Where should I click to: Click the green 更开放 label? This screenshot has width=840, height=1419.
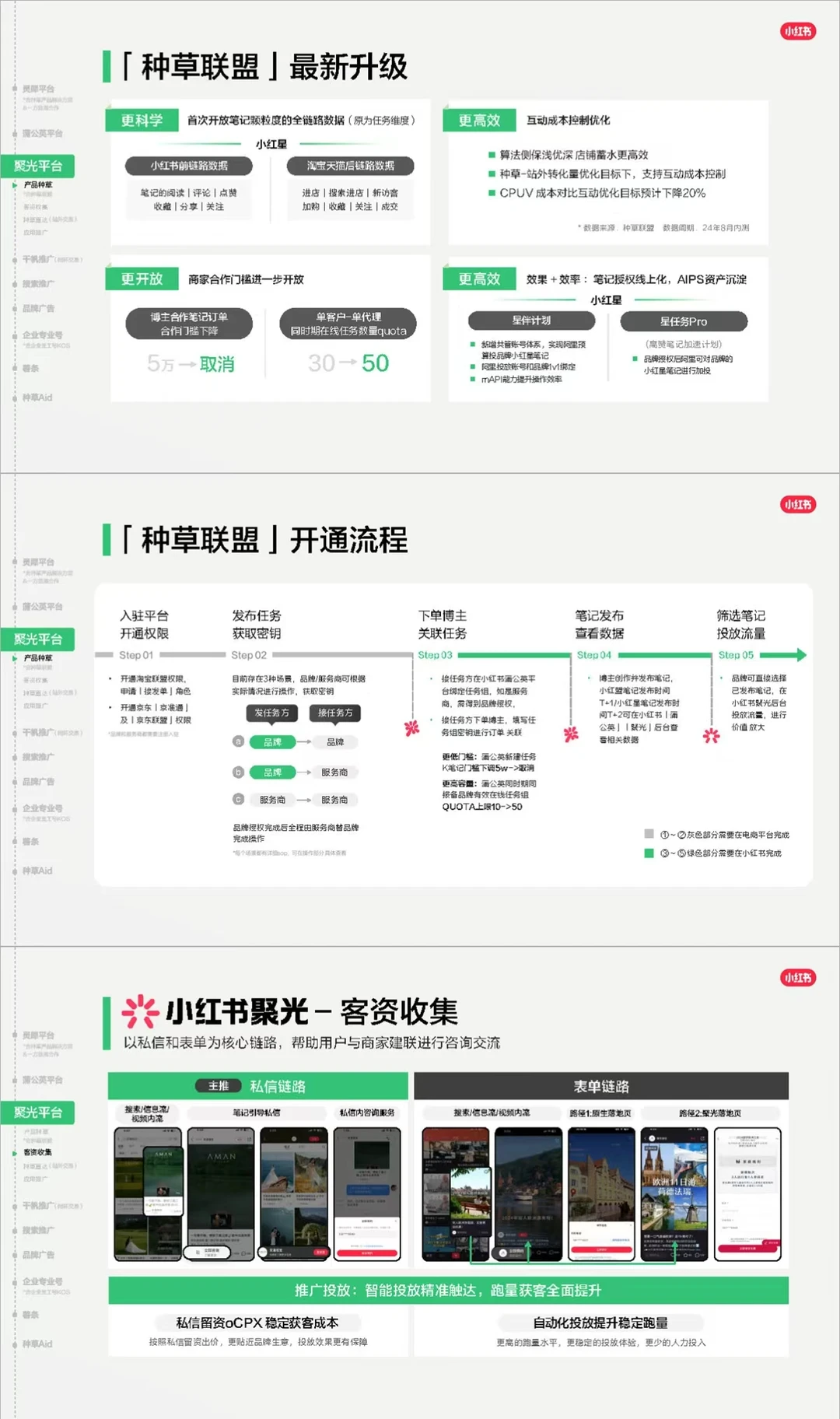tap(142, 279)
